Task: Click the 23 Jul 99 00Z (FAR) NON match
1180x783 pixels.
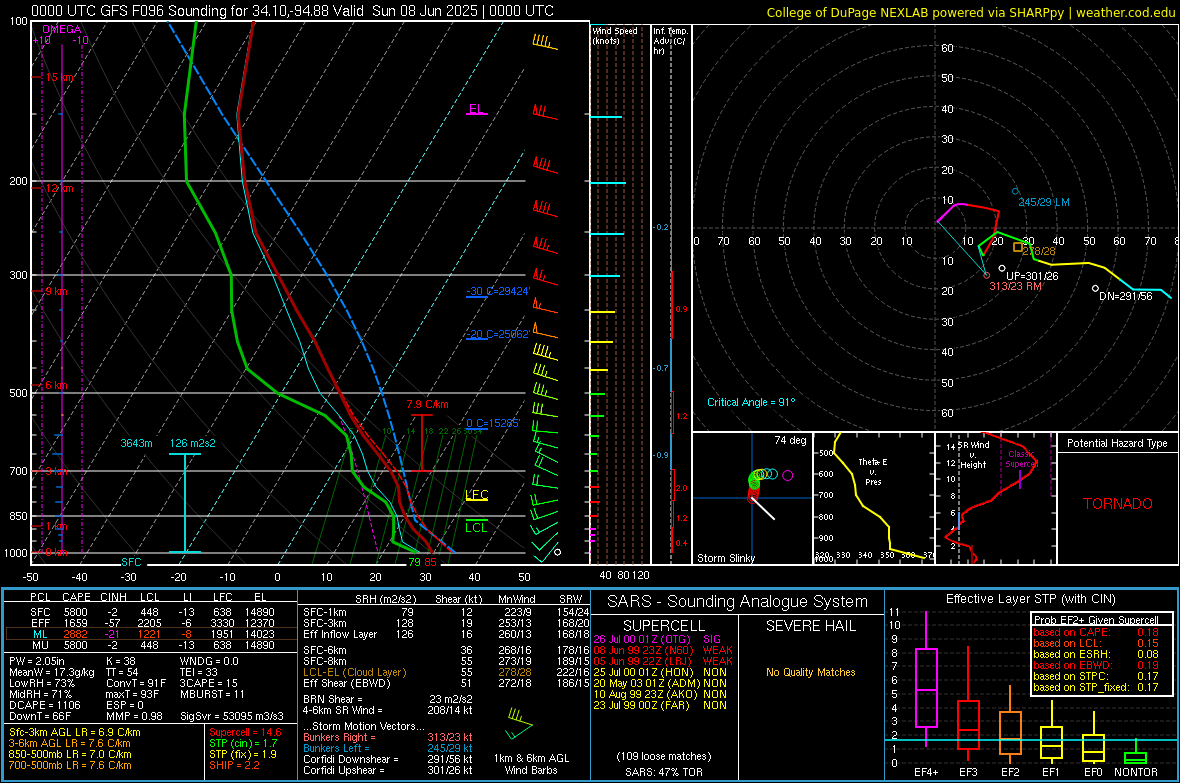Action: pos(660,705)
